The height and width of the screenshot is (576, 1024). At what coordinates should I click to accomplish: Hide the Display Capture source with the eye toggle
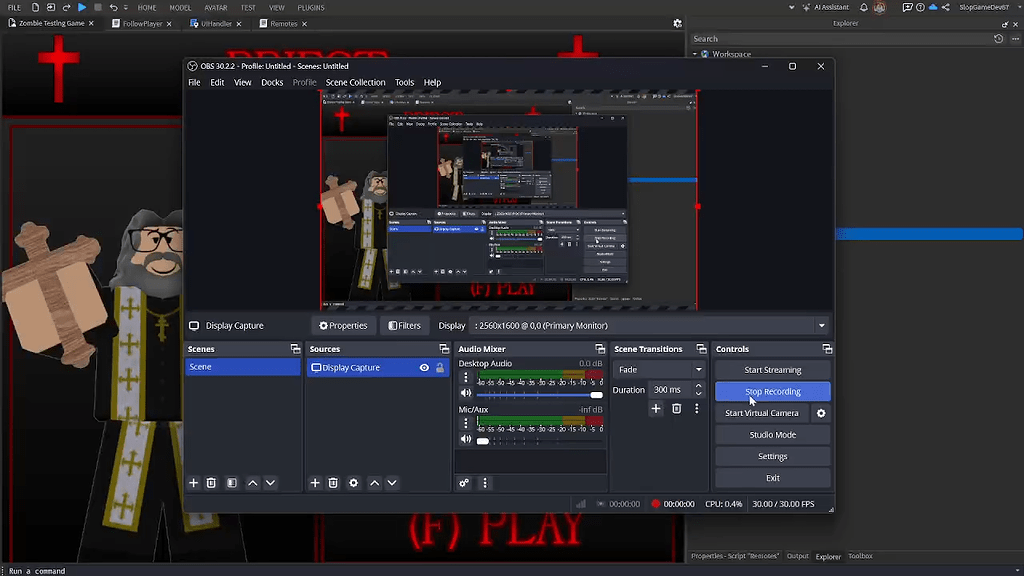423,367
